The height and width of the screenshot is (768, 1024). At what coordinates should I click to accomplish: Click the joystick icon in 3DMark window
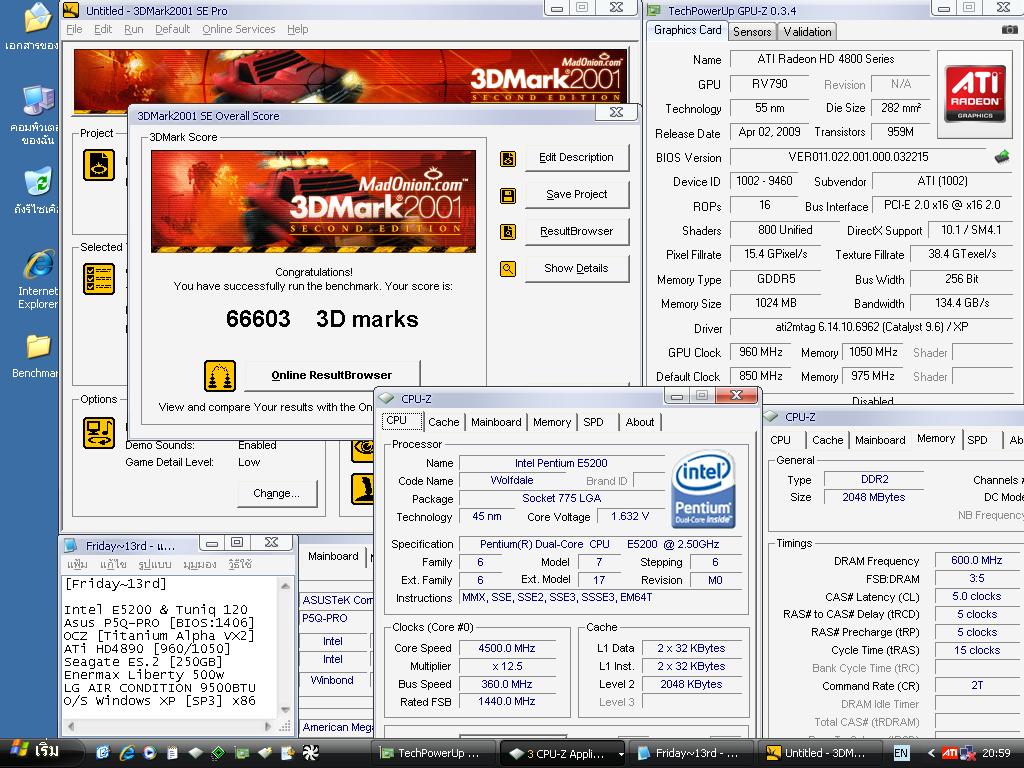pyautogui.click(x=363, y=488)
